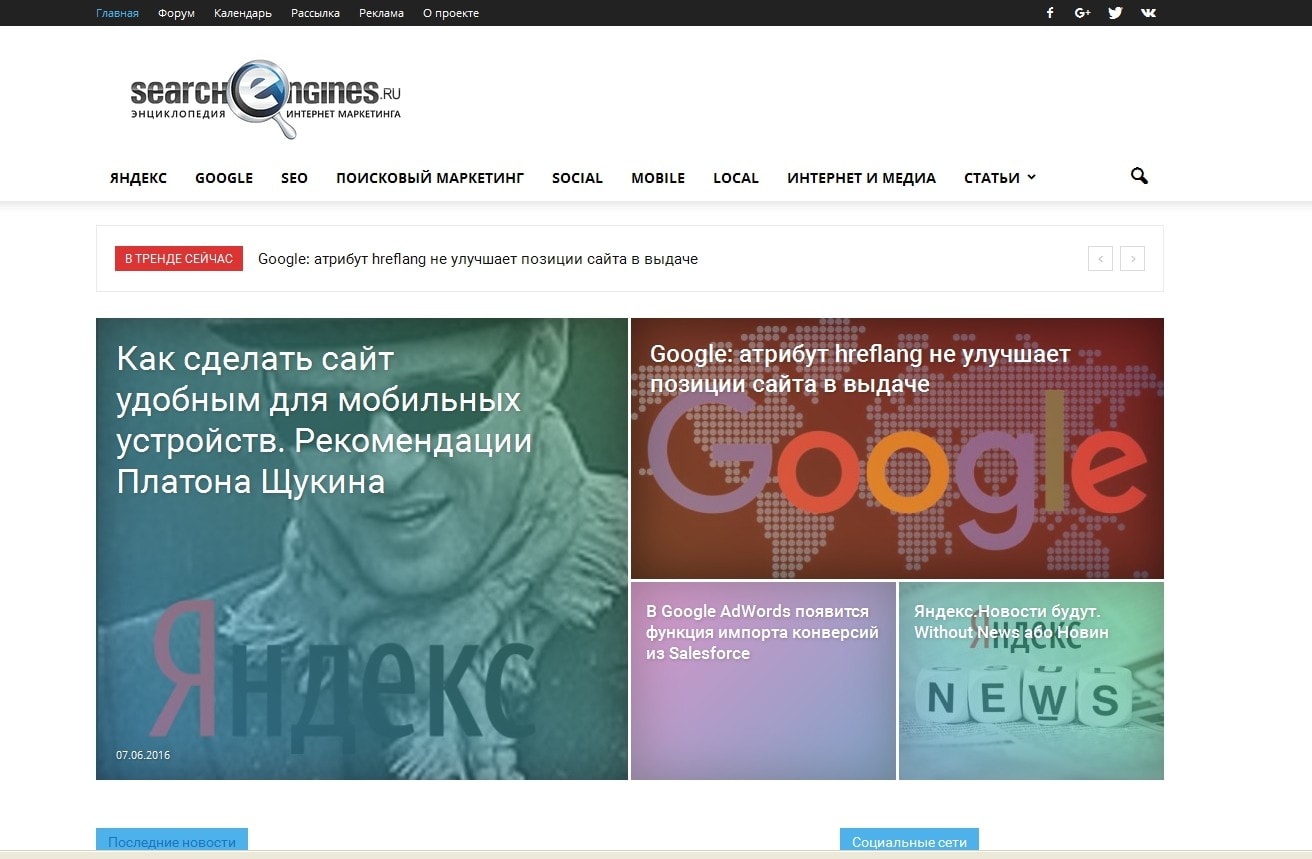Image resolution: width=1312 pixels, height=859 pixels.
Task: Select the GOOGLE navigation category
Action: coord(224,178)
